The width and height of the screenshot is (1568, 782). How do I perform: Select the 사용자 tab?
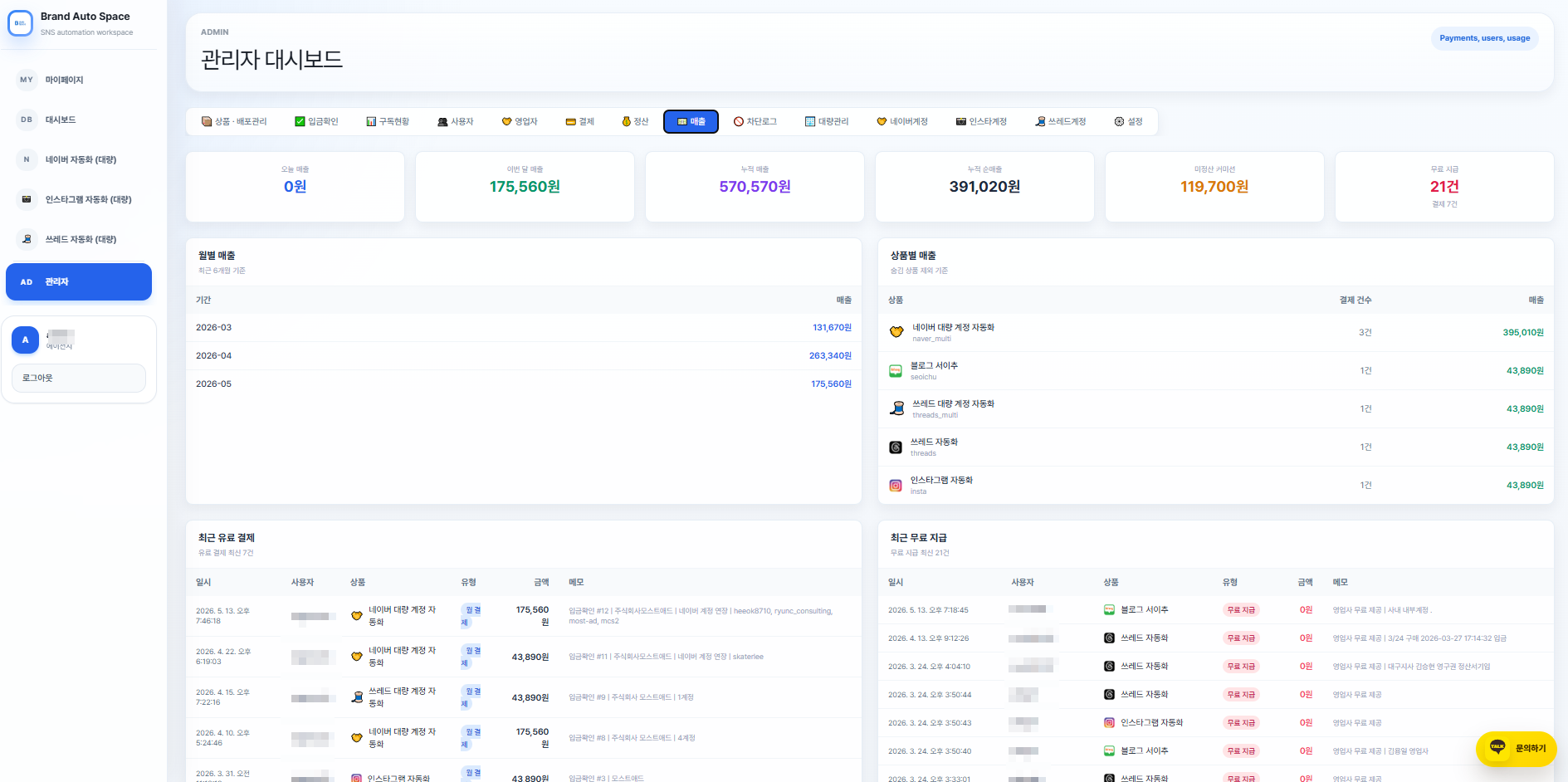click(455, 121)
